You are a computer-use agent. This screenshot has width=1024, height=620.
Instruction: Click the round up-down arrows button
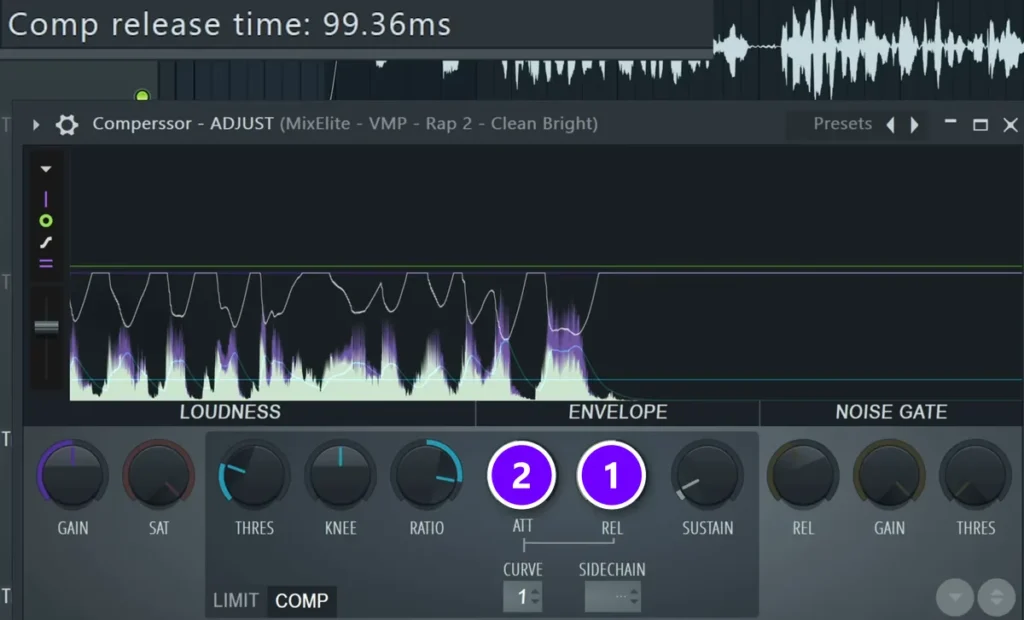point(997,597)
